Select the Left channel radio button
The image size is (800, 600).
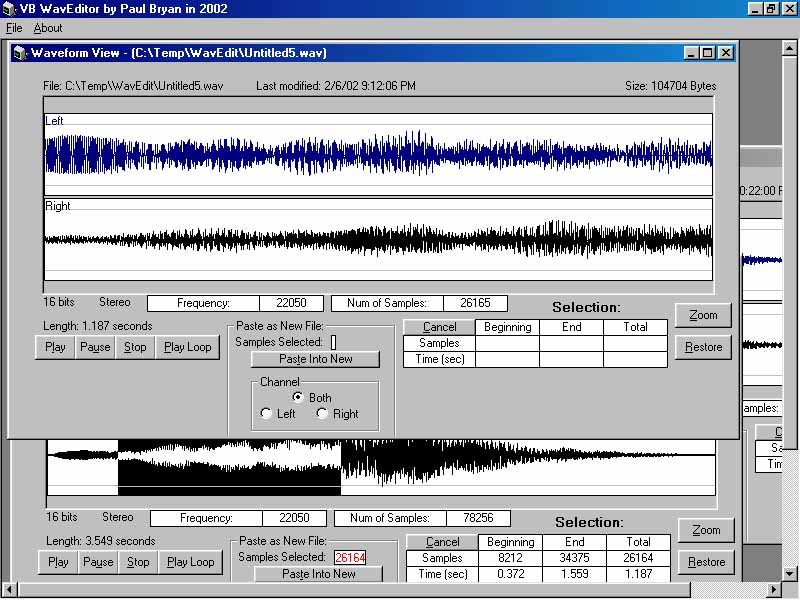pyautogui.click(x=266, y=414)
